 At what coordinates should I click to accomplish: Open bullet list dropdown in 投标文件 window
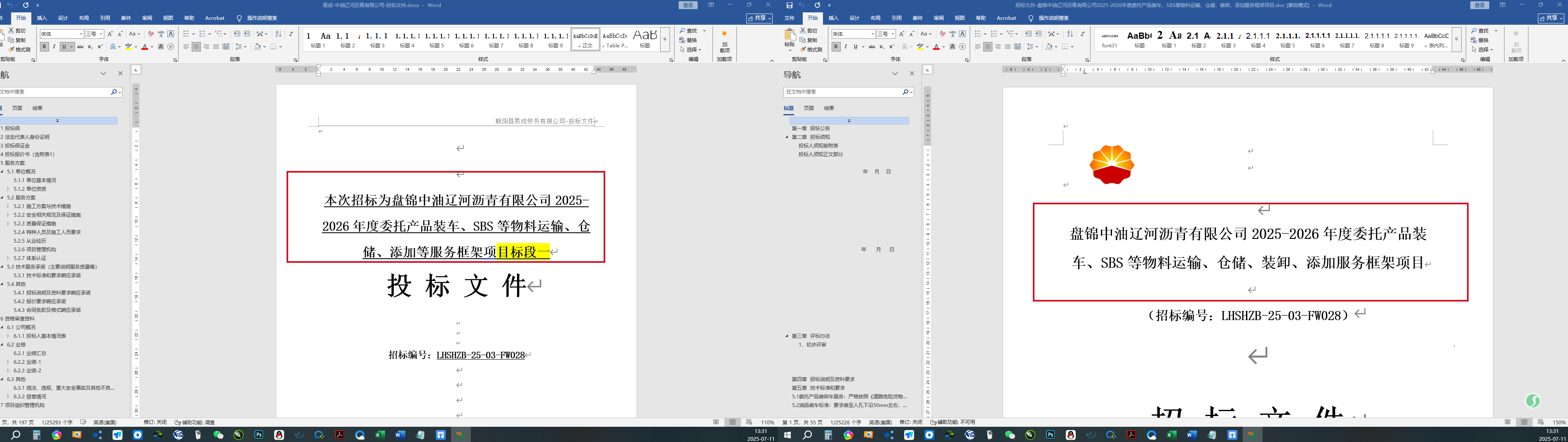pyautogui.click(x=194, y=34)
